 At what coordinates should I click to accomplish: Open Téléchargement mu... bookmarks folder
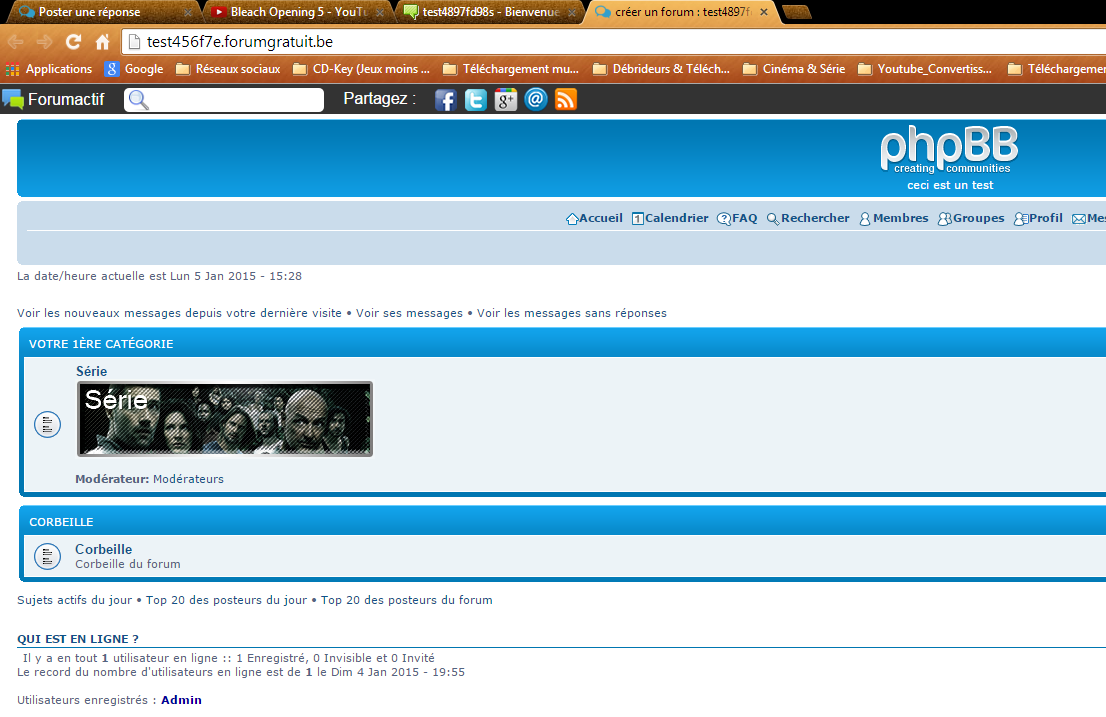(x=511, y=69)
